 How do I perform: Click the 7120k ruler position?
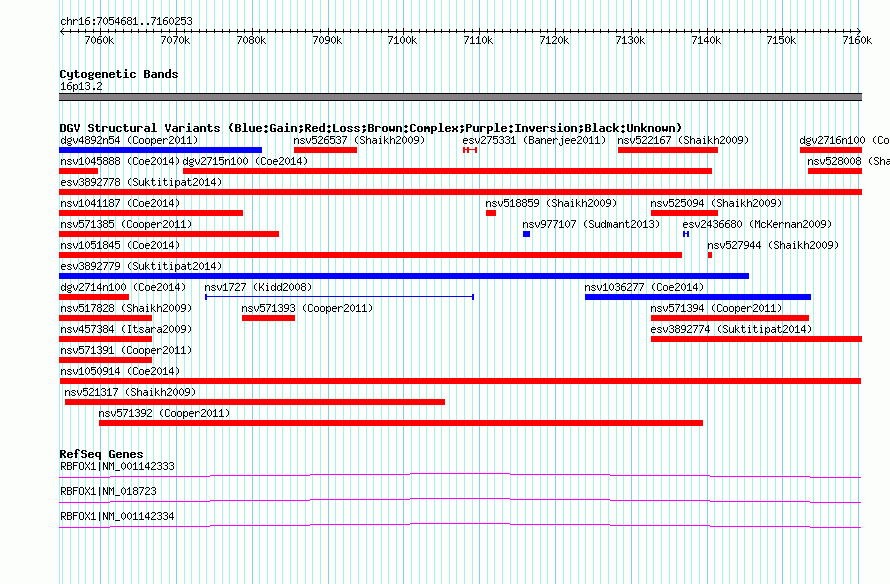(x=554, y=40)
